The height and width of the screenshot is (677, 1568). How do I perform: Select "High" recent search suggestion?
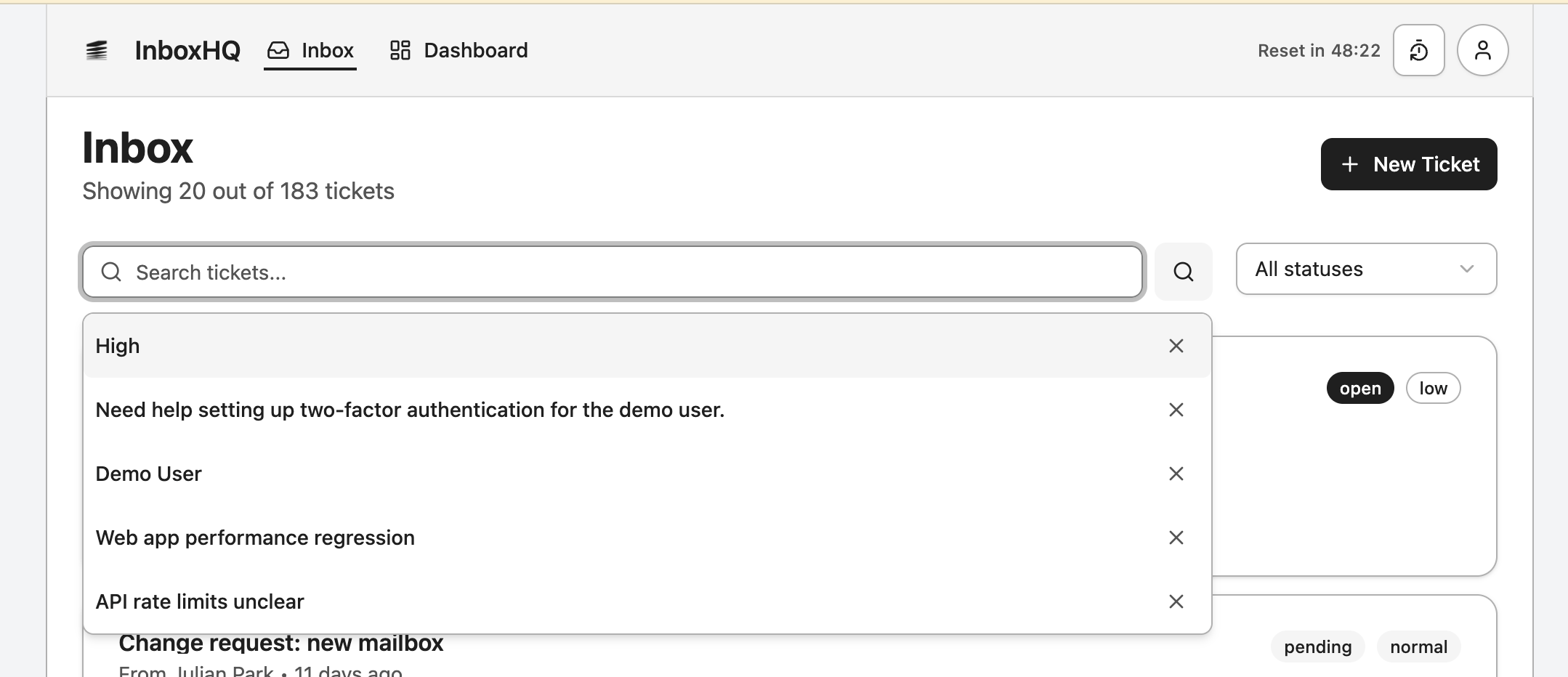(118, 346)
